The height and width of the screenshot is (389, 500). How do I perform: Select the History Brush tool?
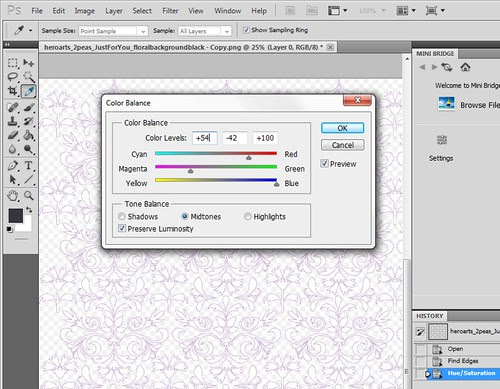29,121
